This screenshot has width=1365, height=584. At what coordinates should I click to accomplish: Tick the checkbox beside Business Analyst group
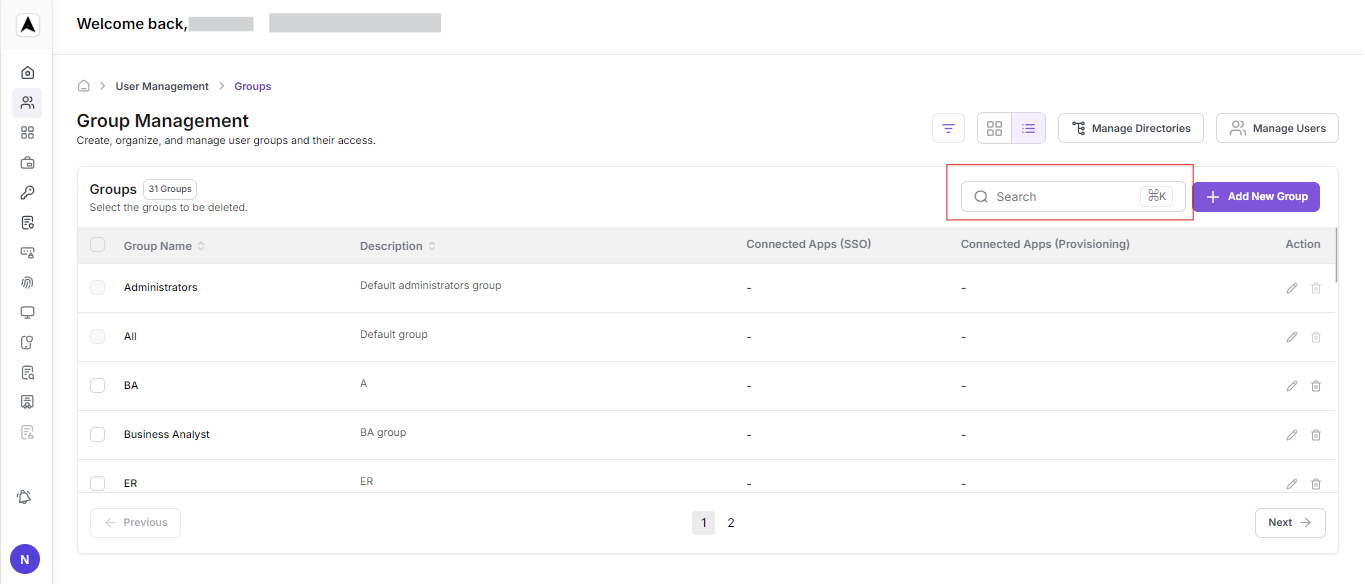tap(97, 434)
